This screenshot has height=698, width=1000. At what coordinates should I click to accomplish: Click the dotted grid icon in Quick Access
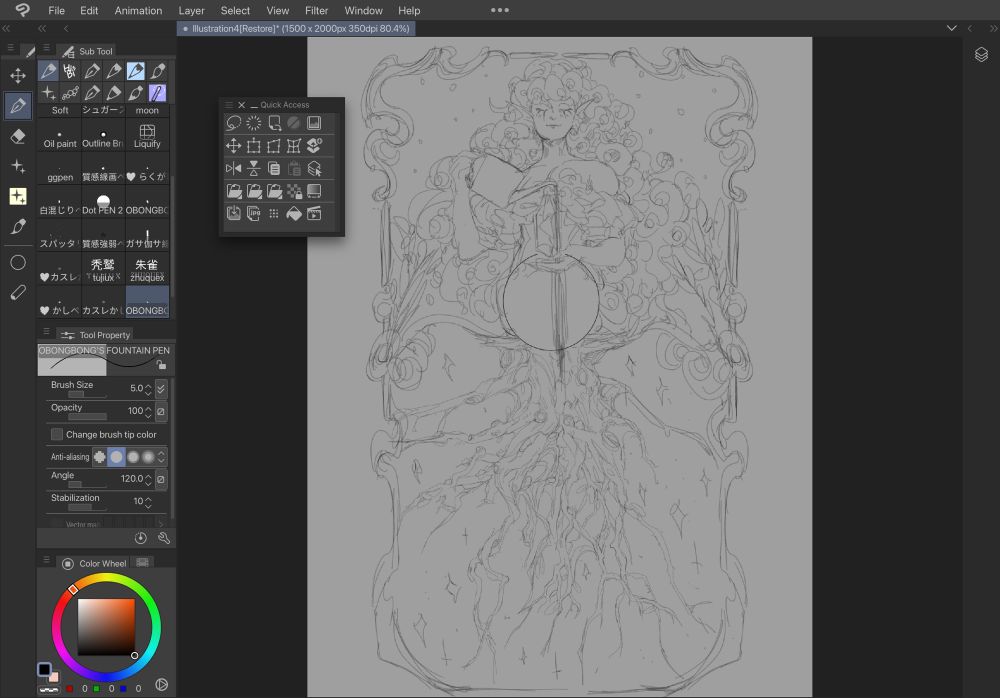pyautogui.click(x=274, y=214)
